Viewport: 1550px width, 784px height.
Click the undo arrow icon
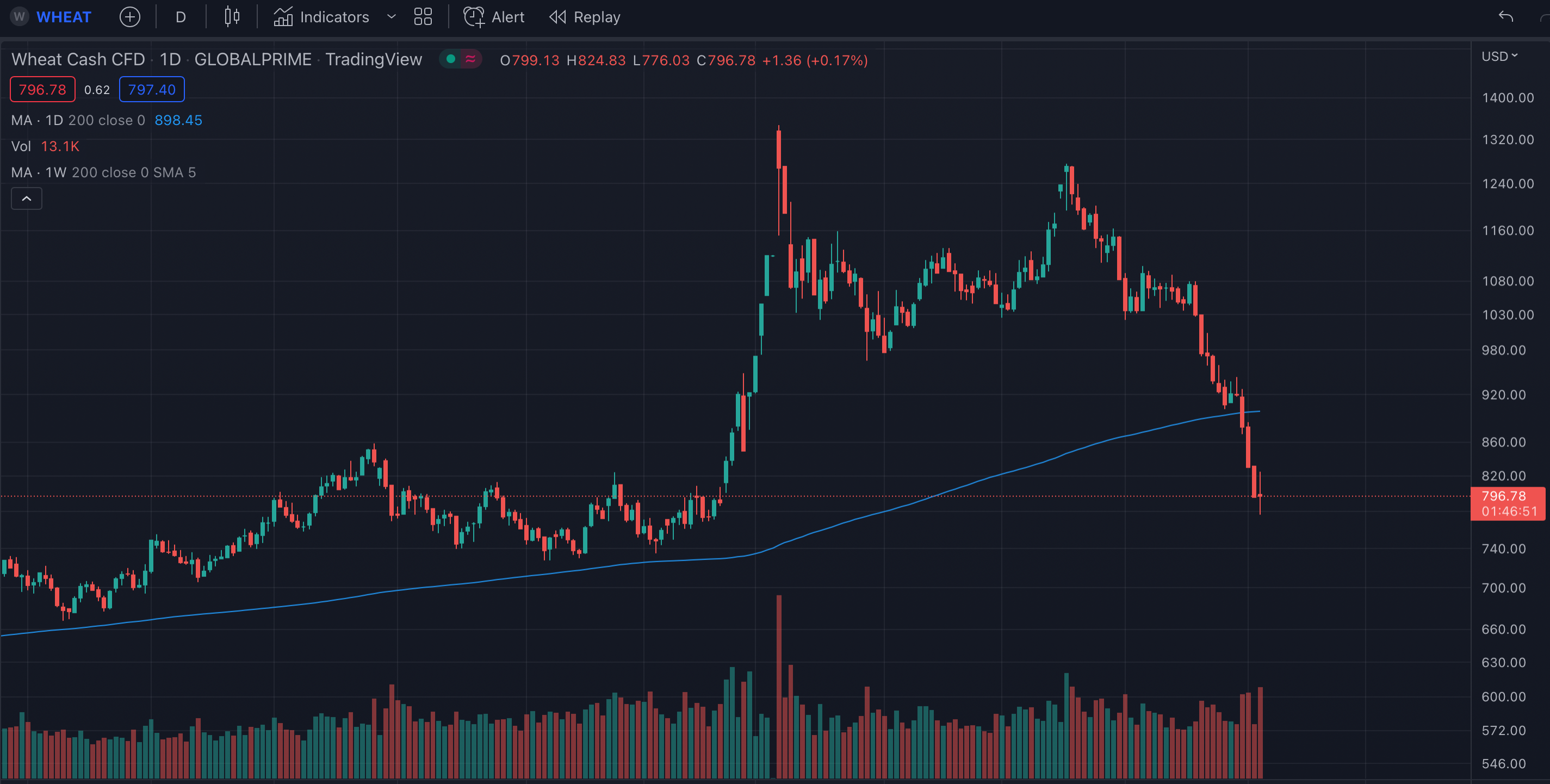click(1505, 17)
